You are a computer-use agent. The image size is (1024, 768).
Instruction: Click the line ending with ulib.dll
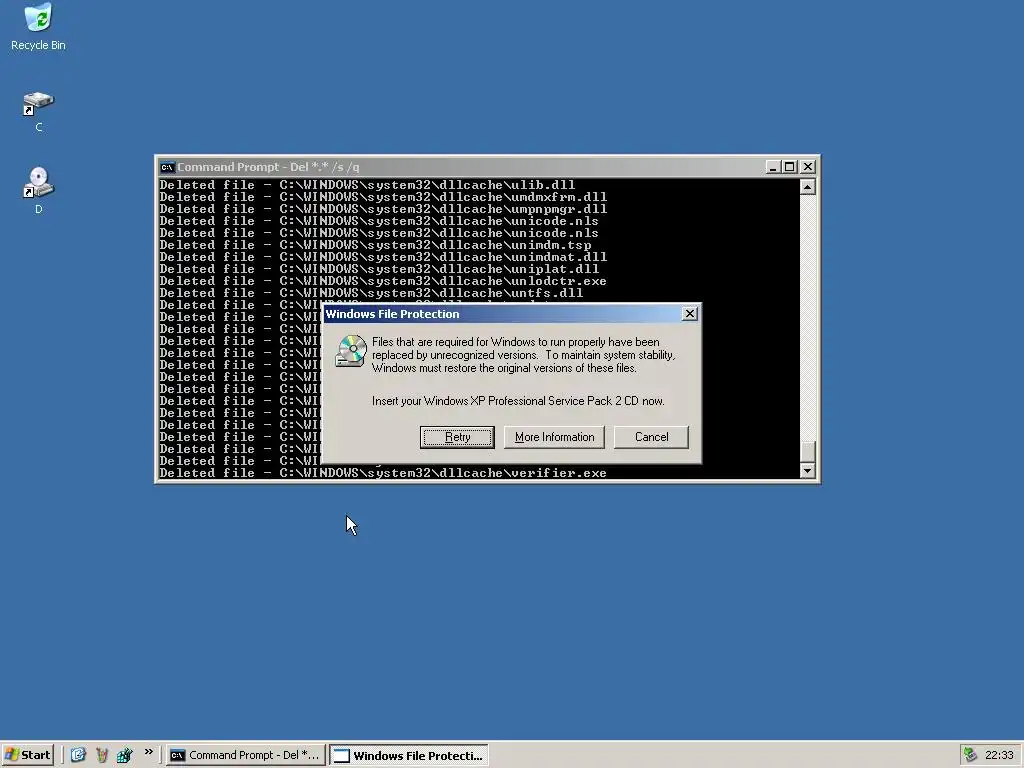tap(367, 185)
